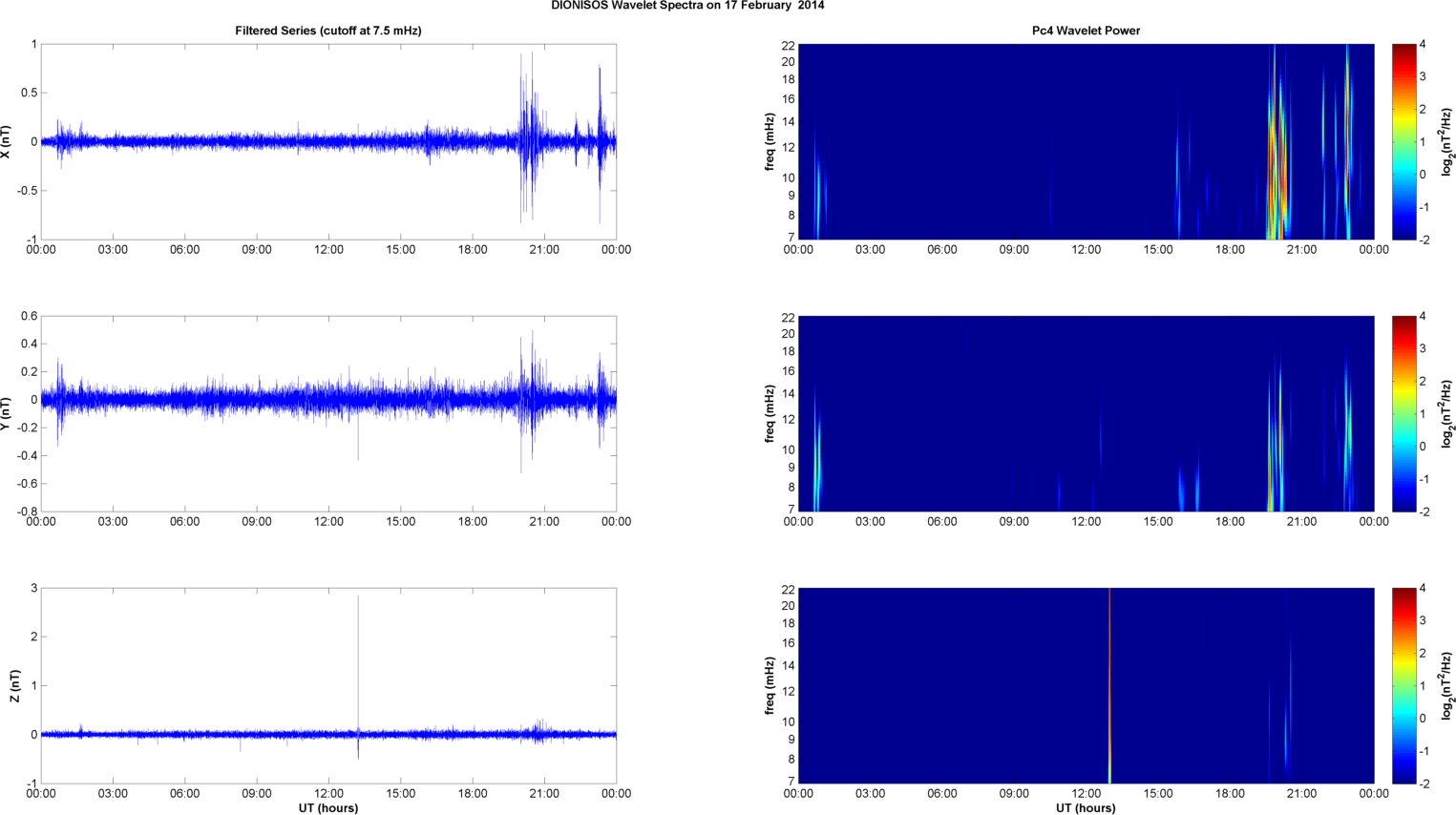
Task: Click the X component Pc4 wavelet spectrogram
Action: click(x=1086, y=141)
